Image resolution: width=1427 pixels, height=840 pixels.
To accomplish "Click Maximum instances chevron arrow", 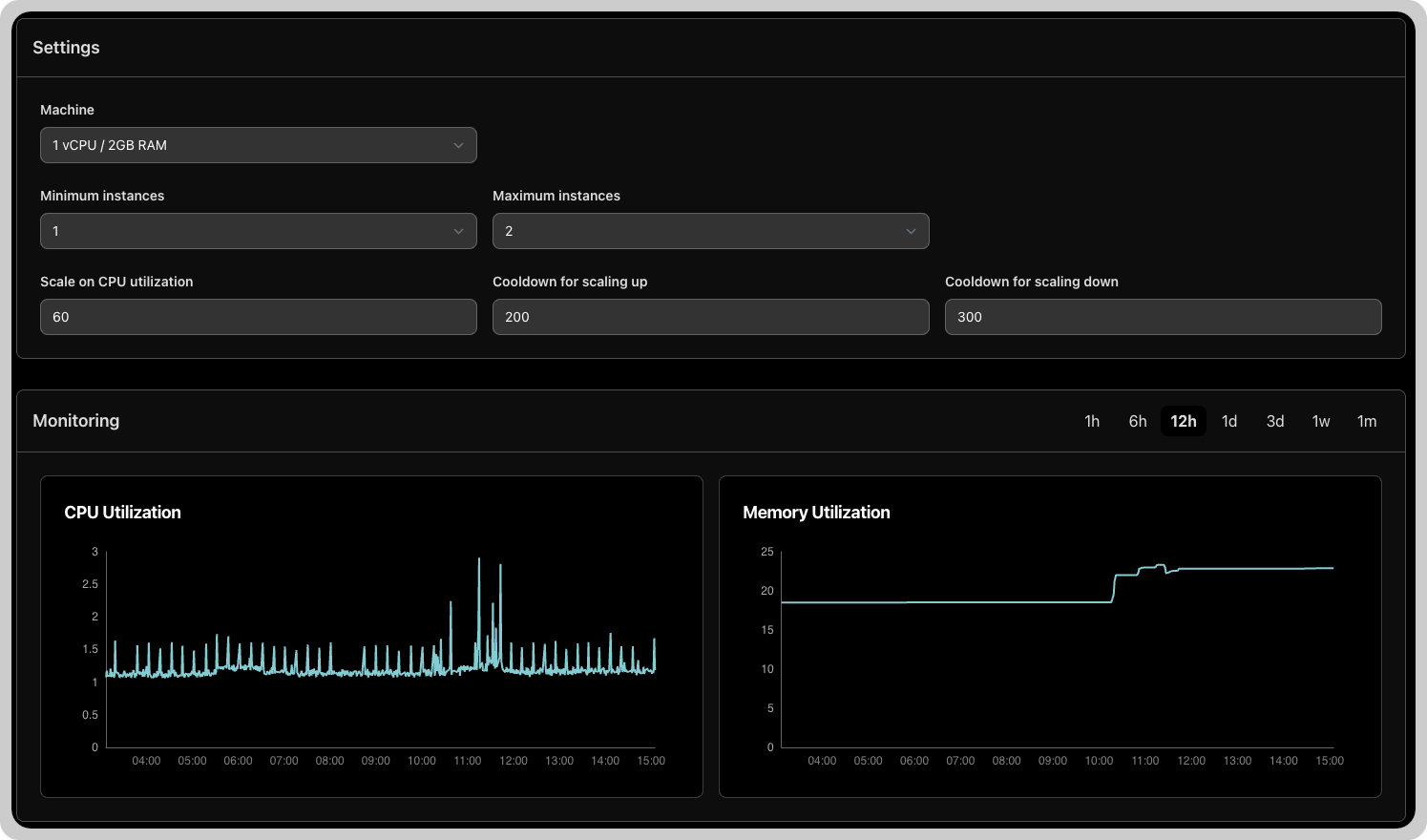I will coord(911,231).
